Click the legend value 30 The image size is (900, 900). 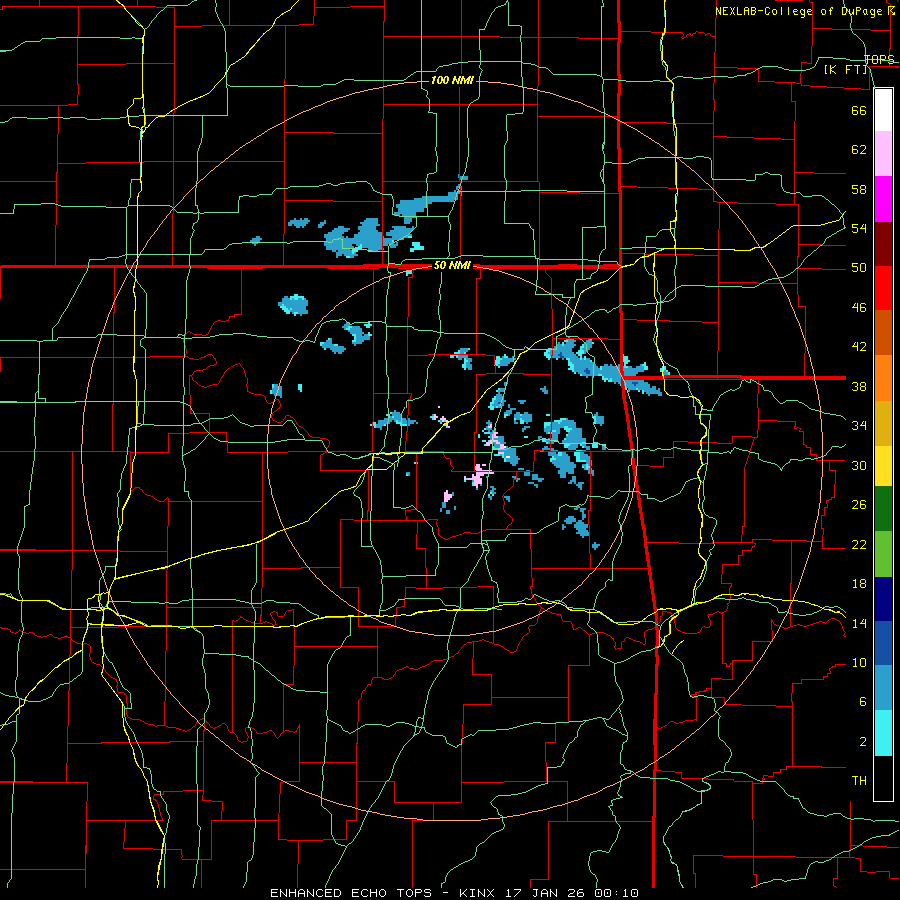(859, 465)
